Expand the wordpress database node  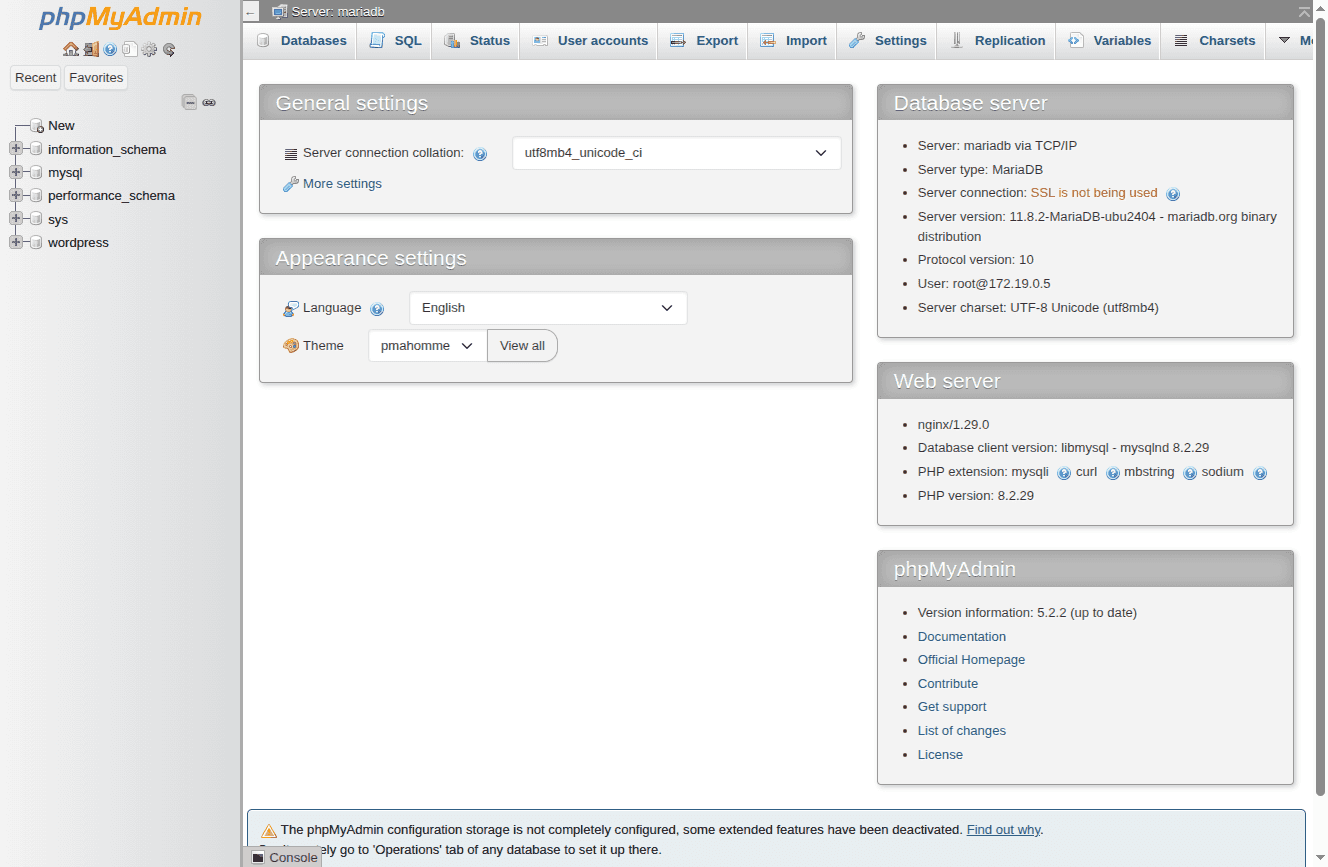(x=15, y=243)
